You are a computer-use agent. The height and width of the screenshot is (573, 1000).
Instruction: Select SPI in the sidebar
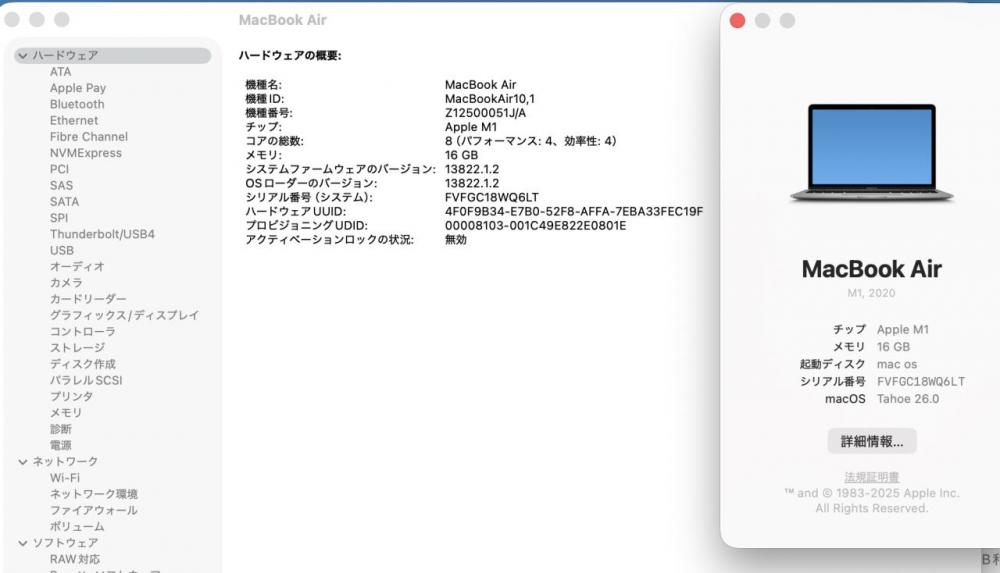pos(59,218)
